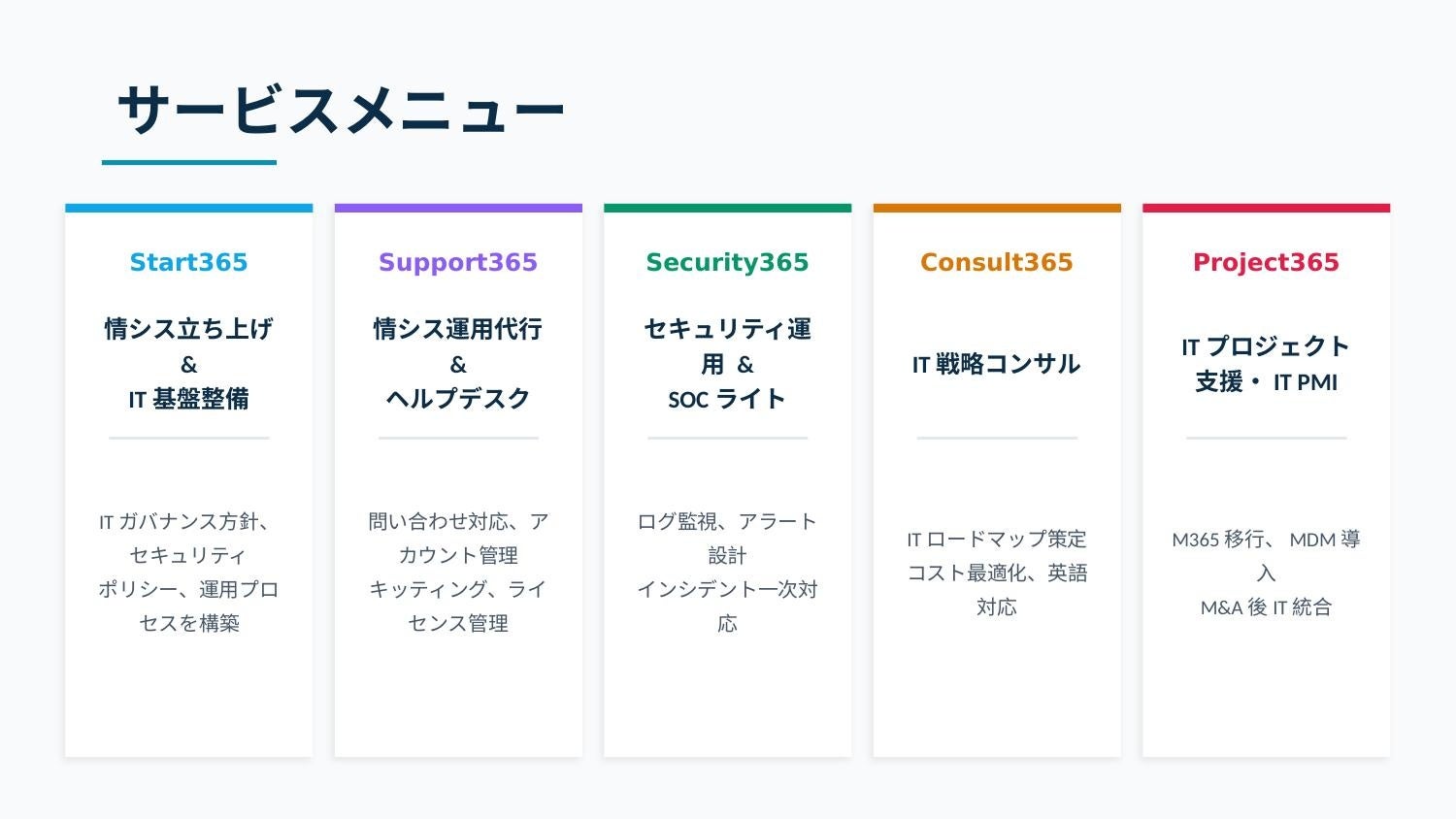Open the Support365 heading

click(x=458, y=262)
